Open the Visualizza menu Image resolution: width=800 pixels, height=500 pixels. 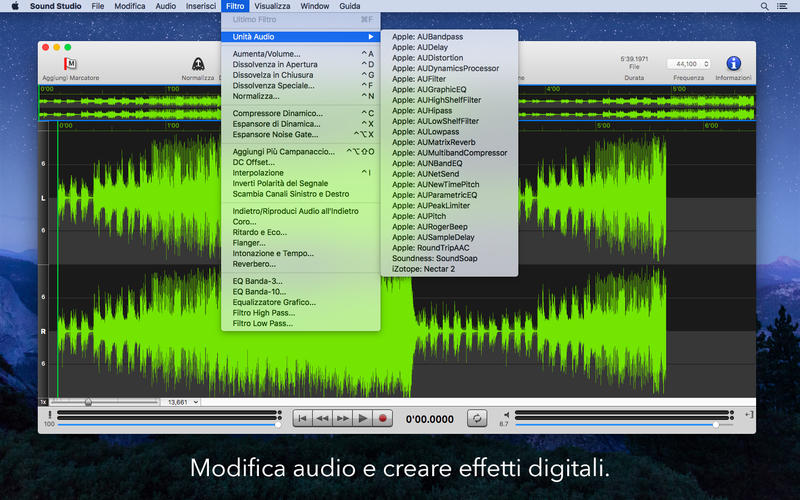coord(272,6)
